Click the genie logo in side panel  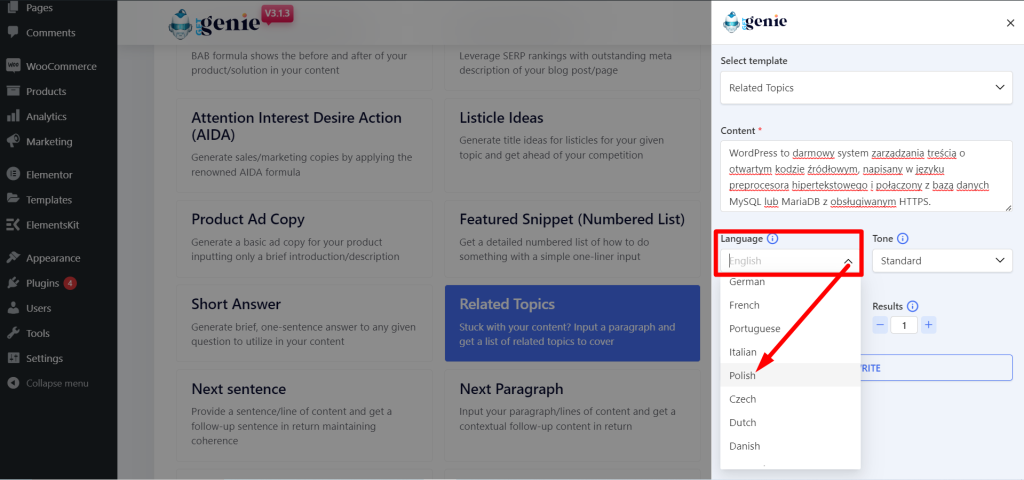point(755,22)
